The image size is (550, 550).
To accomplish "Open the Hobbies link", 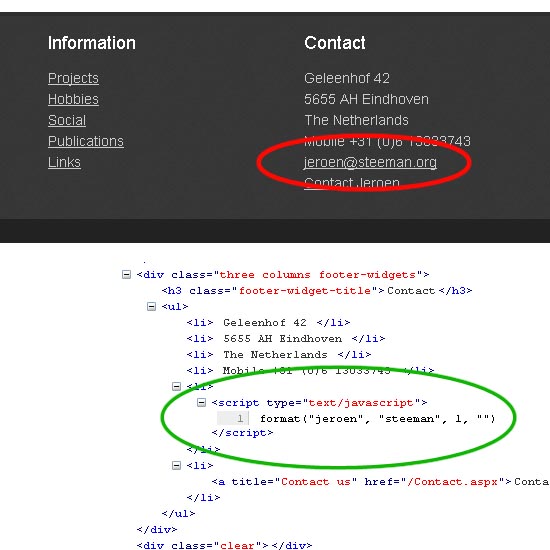I will click(73, 99).
